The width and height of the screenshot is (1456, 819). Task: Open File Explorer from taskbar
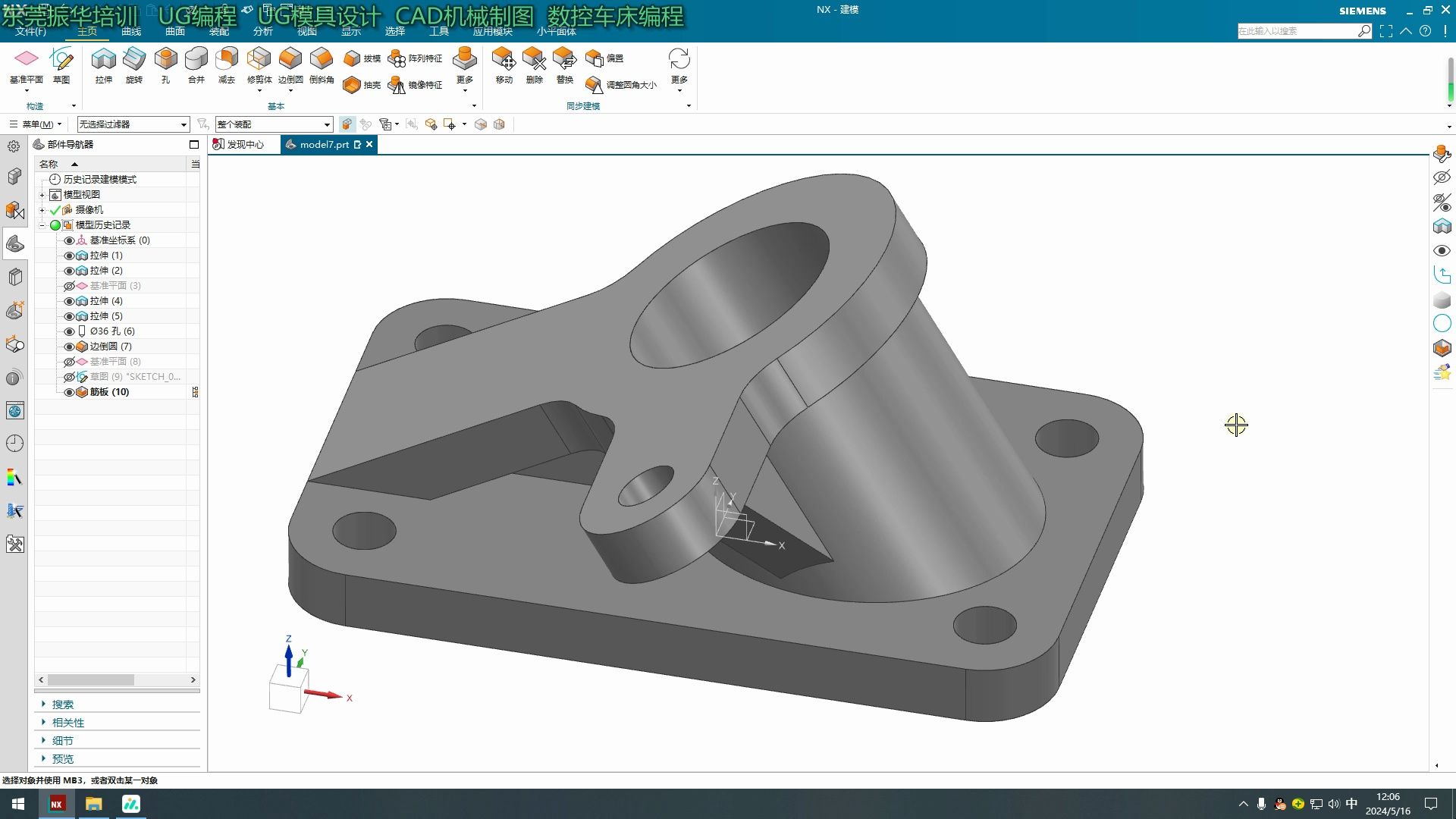click(x=93, y=804)
